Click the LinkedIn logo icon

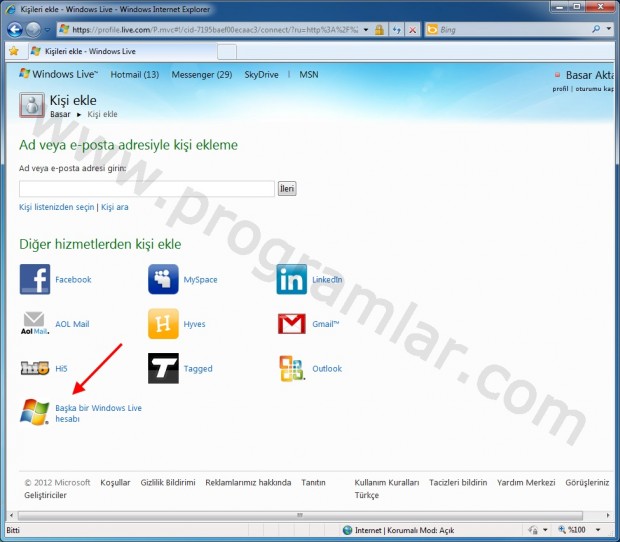(x=292, y=279)
